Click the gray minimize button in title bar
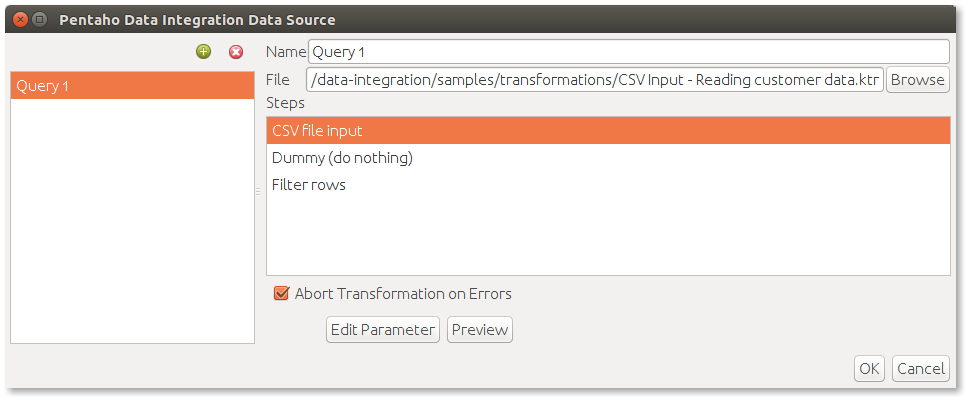The width and height of the screenshot is (965, 397). click(39, 20)
